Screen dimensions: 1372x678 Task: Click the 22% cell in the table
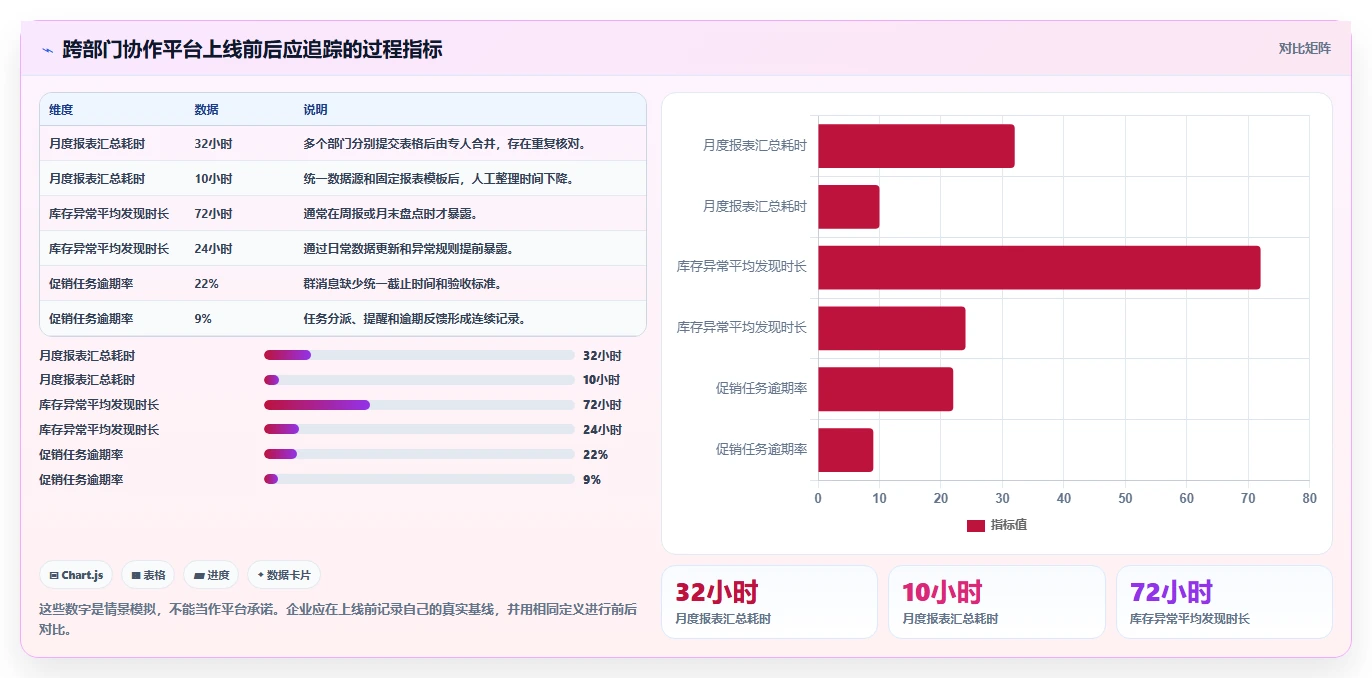[207, 284]
